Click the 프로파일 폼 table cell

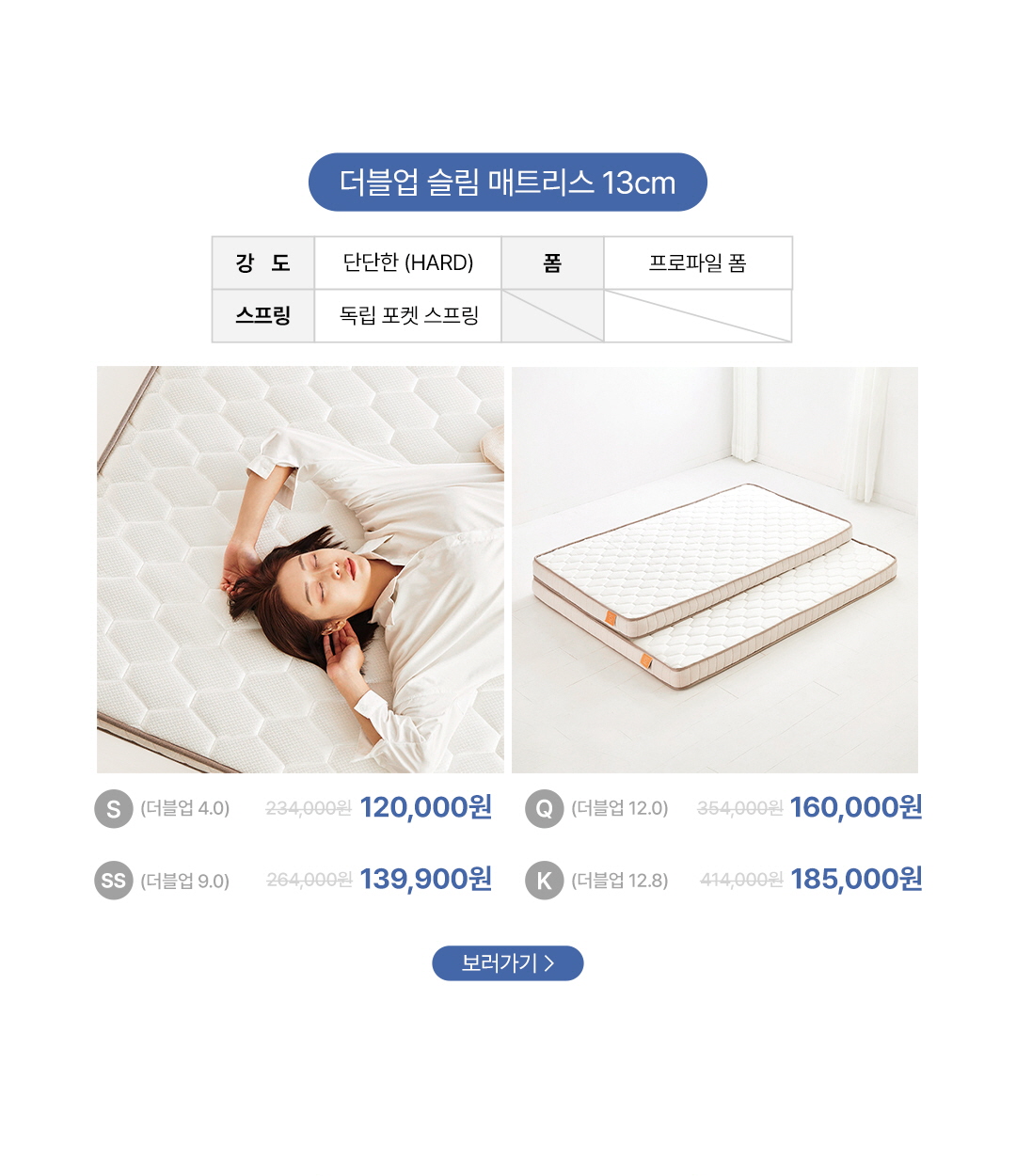point(698,262)
